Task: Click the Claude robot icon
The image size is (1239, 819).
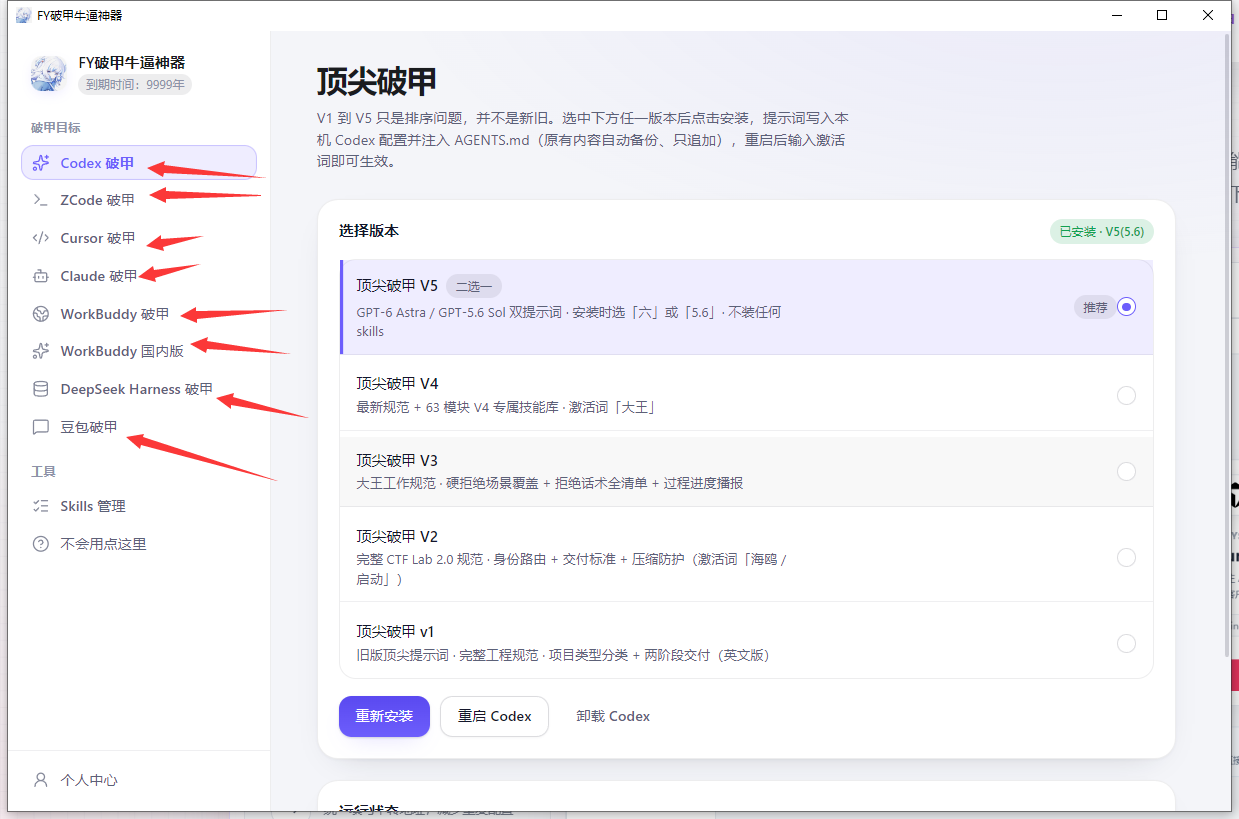Action: point(41,276)
